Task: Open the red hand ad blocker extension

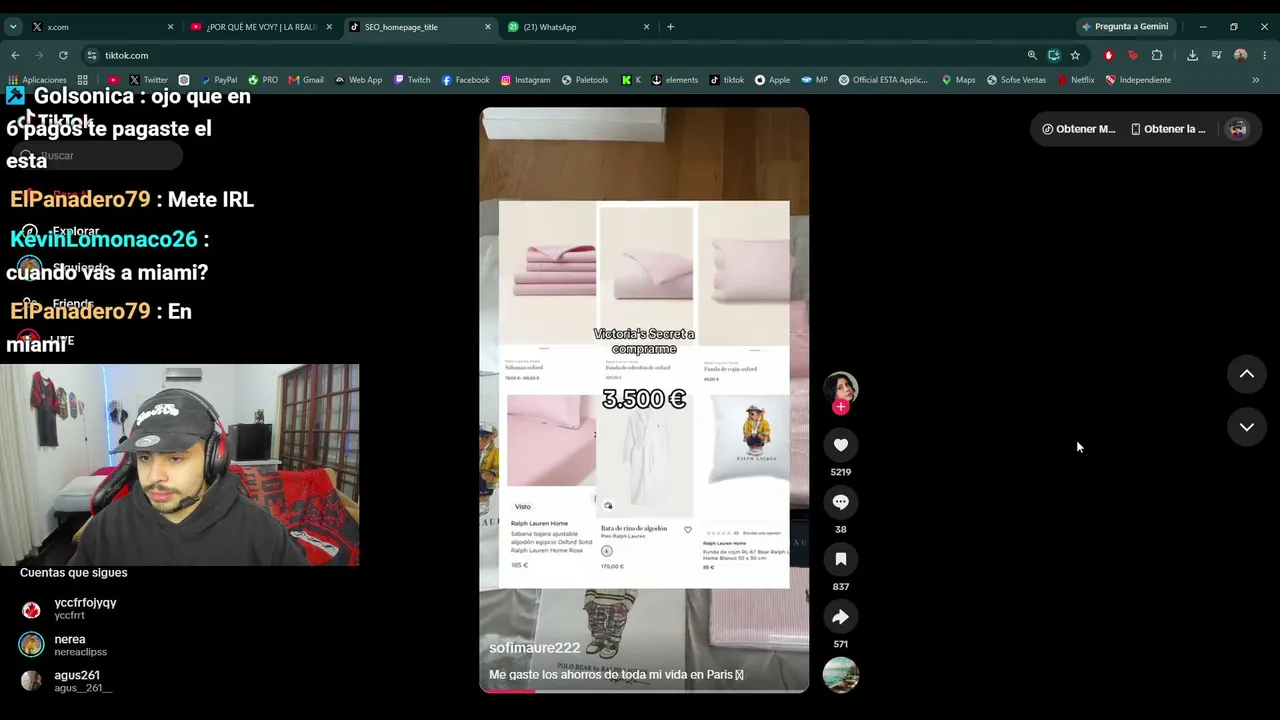Action: [1108, 55]
